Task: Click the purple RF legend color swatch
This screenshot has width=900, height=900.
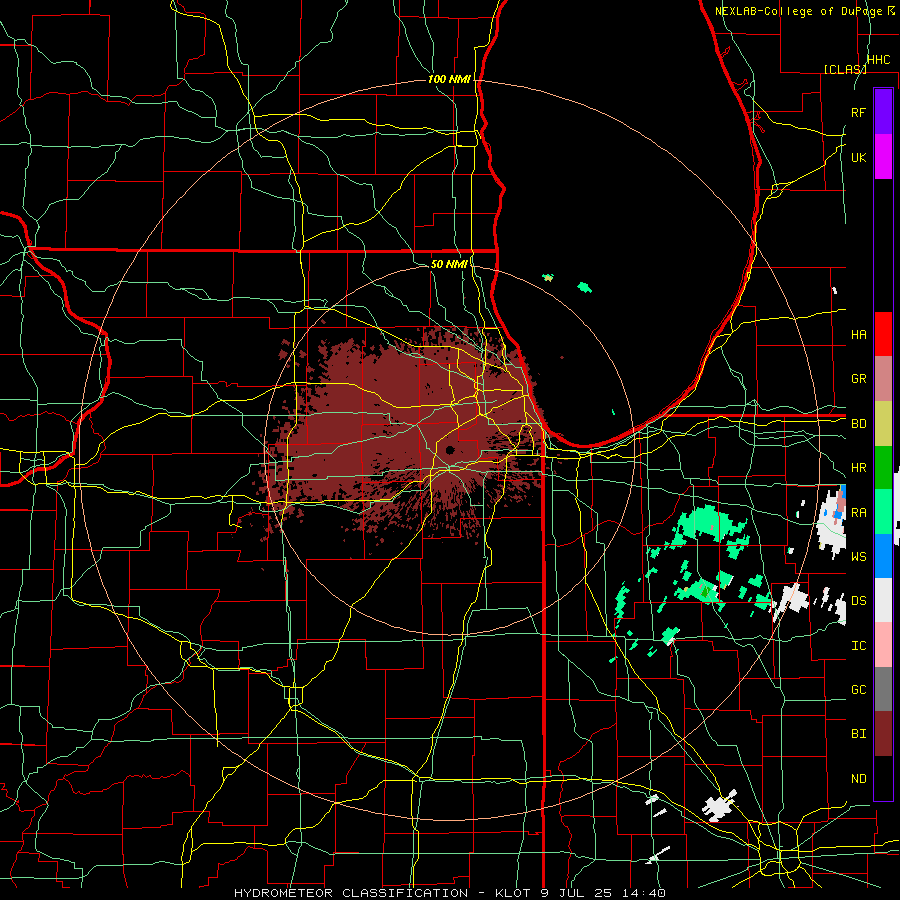Action: (x=883, y=112)
